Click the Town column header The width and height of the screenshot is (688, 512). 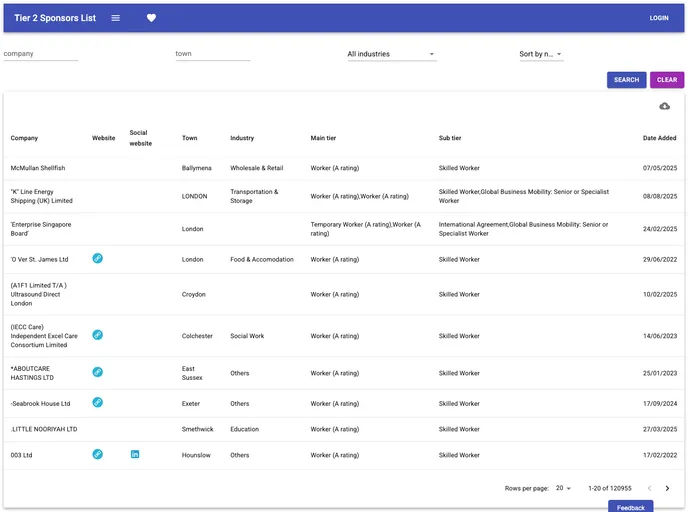tap(190, 138)
